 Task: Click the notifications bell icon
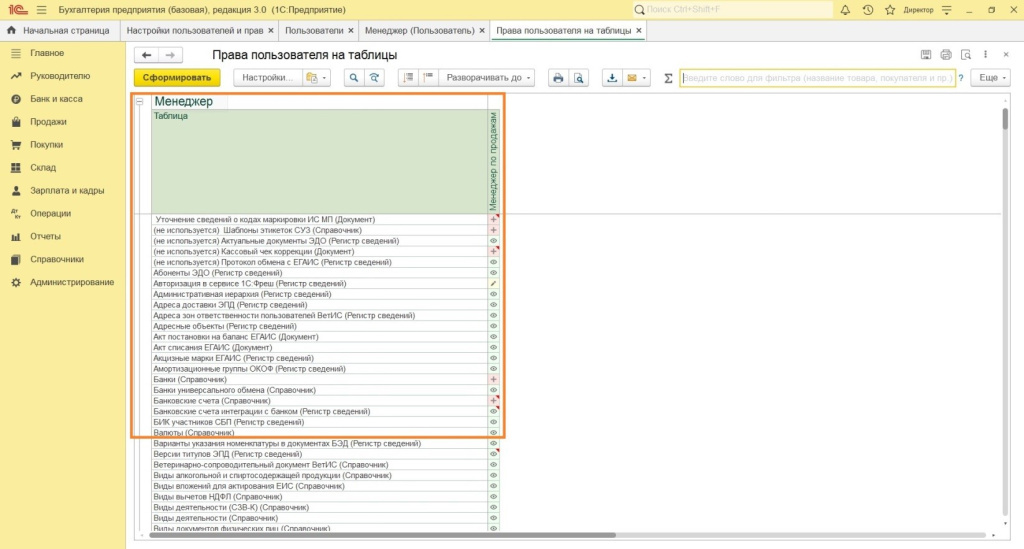[846, 10]
